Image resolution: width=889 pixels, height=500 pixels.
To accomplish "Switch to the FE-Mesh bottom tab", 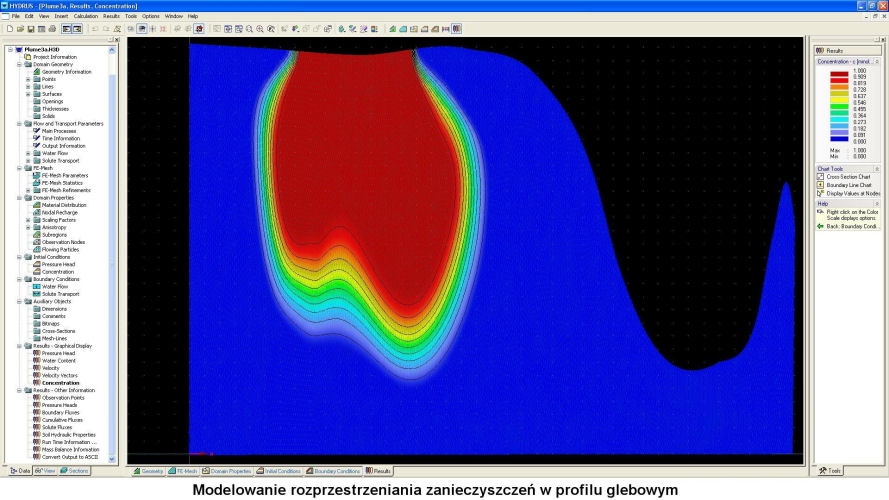I will tap(182, 470).
